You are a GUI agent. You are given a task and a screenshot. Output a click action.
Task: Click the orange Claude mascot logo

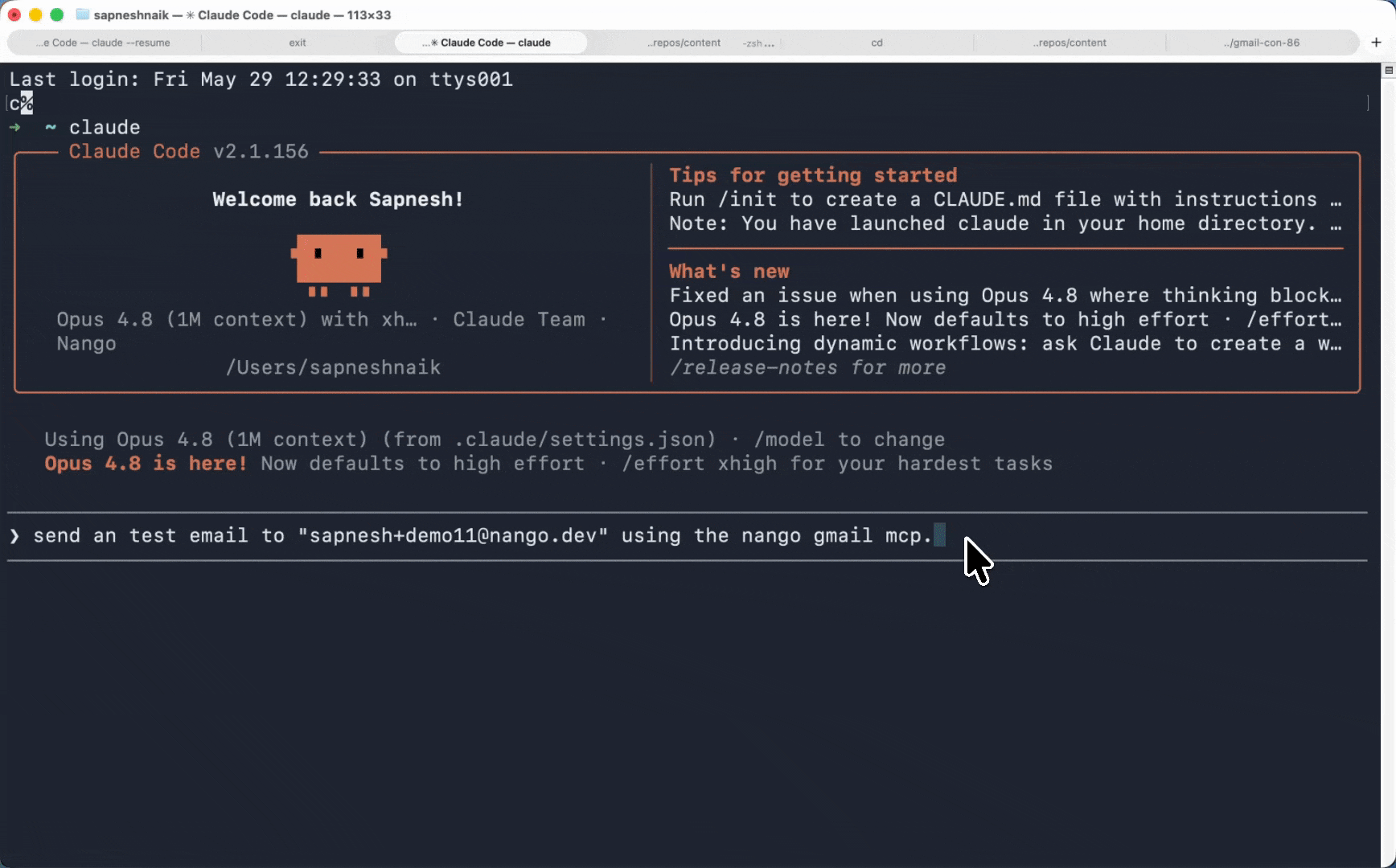coord(339,265)
